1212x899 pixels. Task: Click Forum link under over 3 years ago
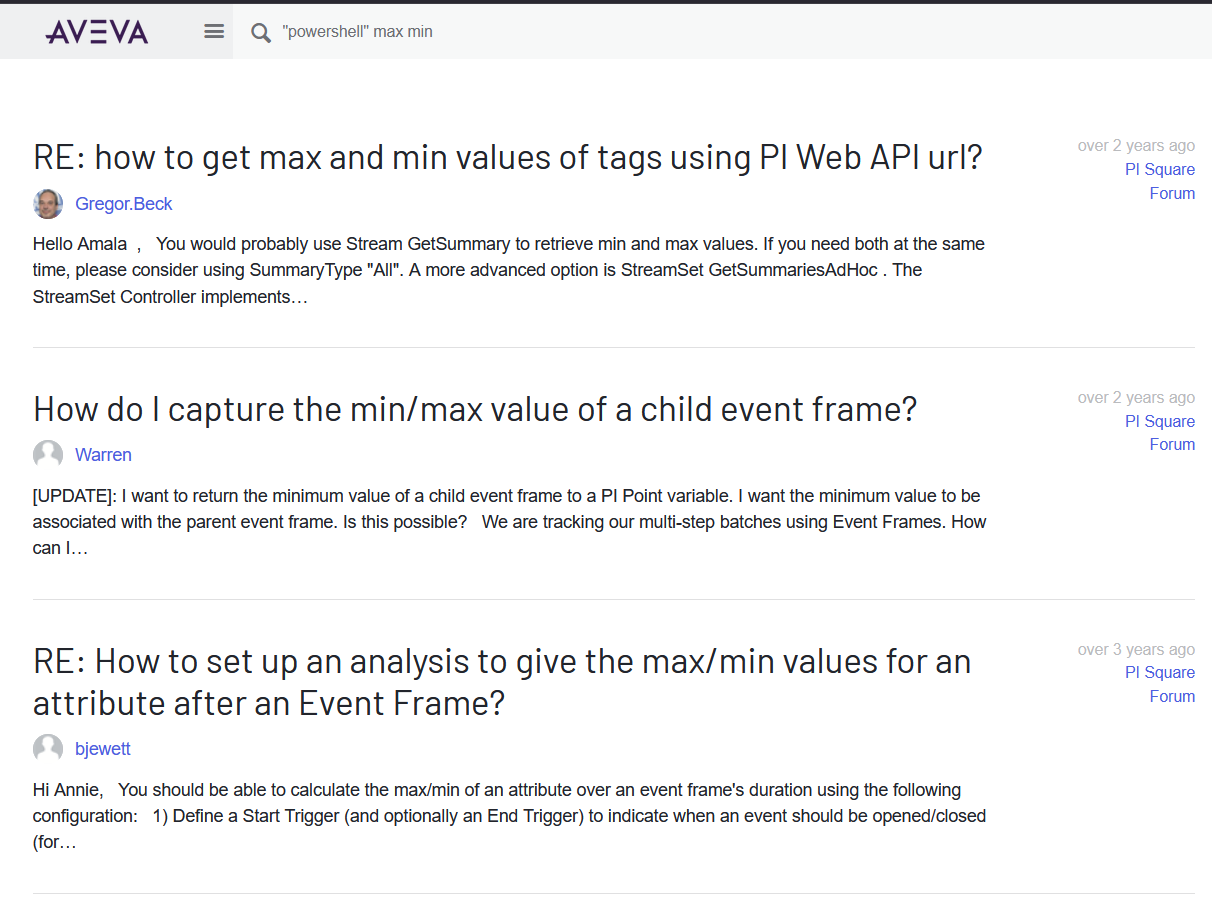tap(1172, 697)
